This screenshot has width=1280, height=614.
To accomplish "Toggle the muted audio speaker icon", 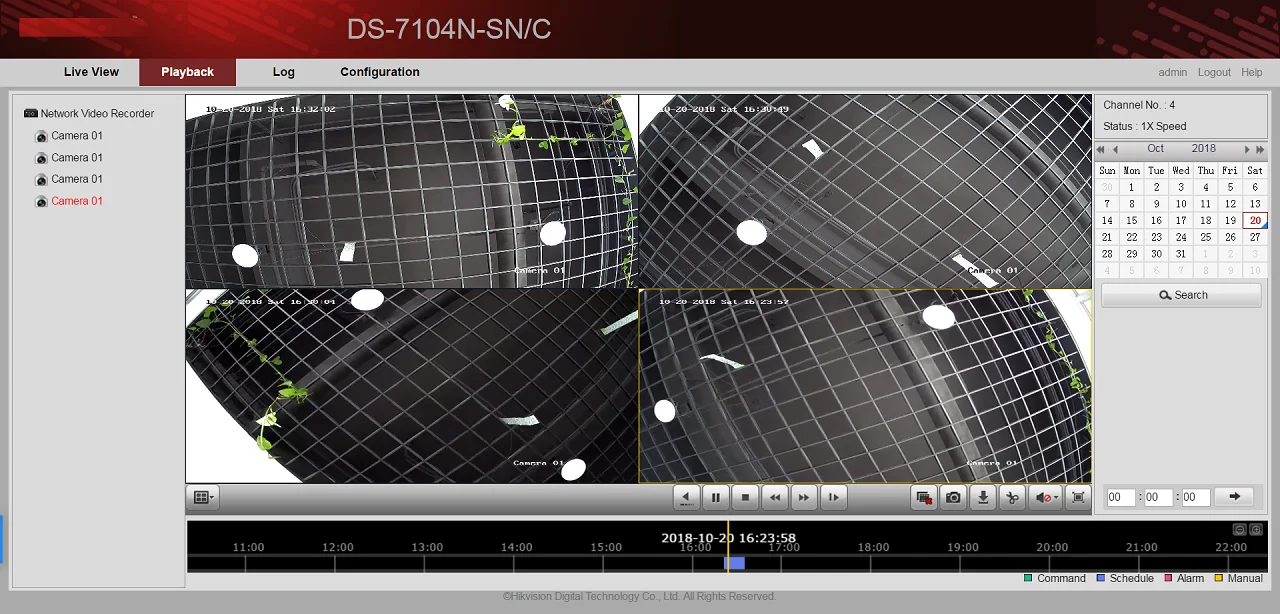I will click(x=1045, y=497).
